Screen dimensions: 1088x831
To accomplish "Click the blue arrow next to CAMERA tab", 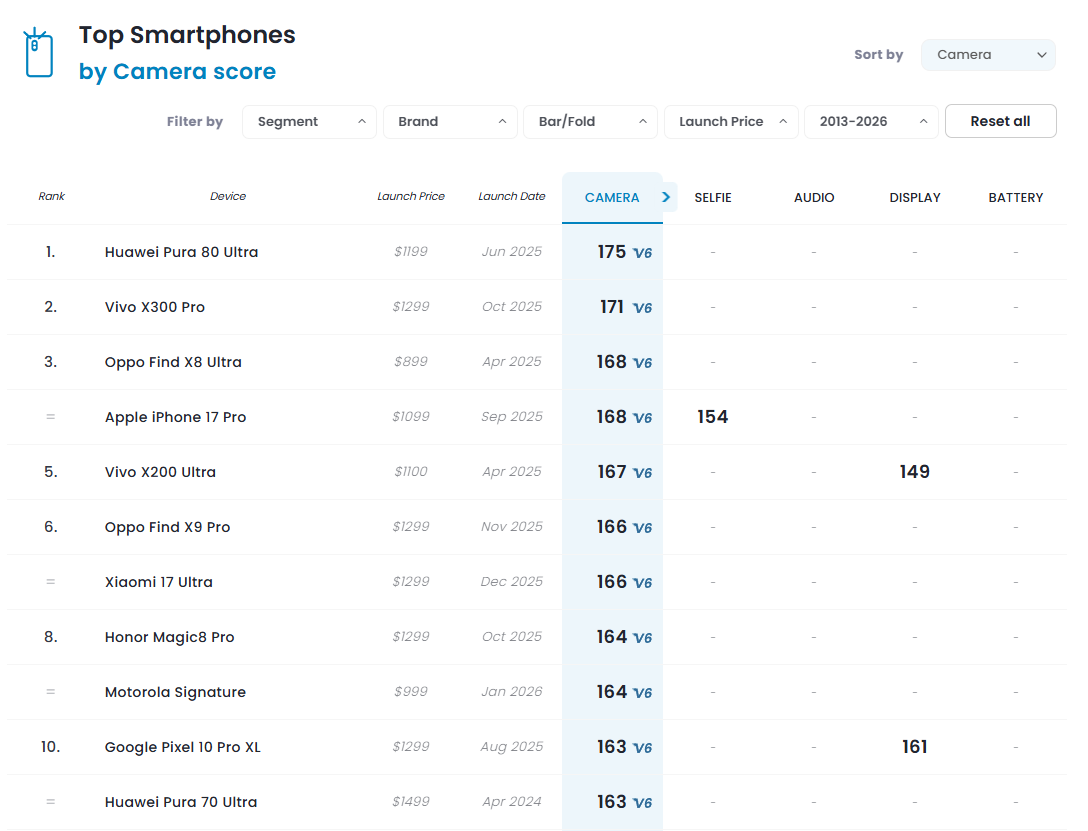I will coord(666,198).
